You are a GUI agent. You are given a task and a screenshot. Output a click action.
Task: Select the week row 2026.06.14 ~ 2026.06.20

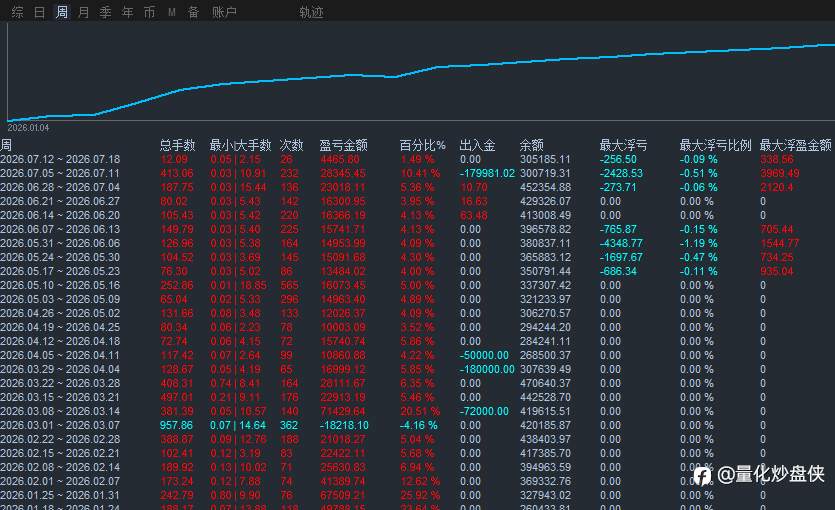tap(418, 215)
